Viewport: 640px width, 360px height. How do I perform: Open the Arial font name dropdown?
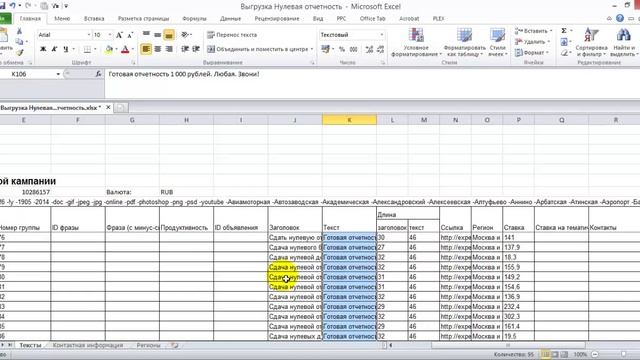(x=89, y=35)
